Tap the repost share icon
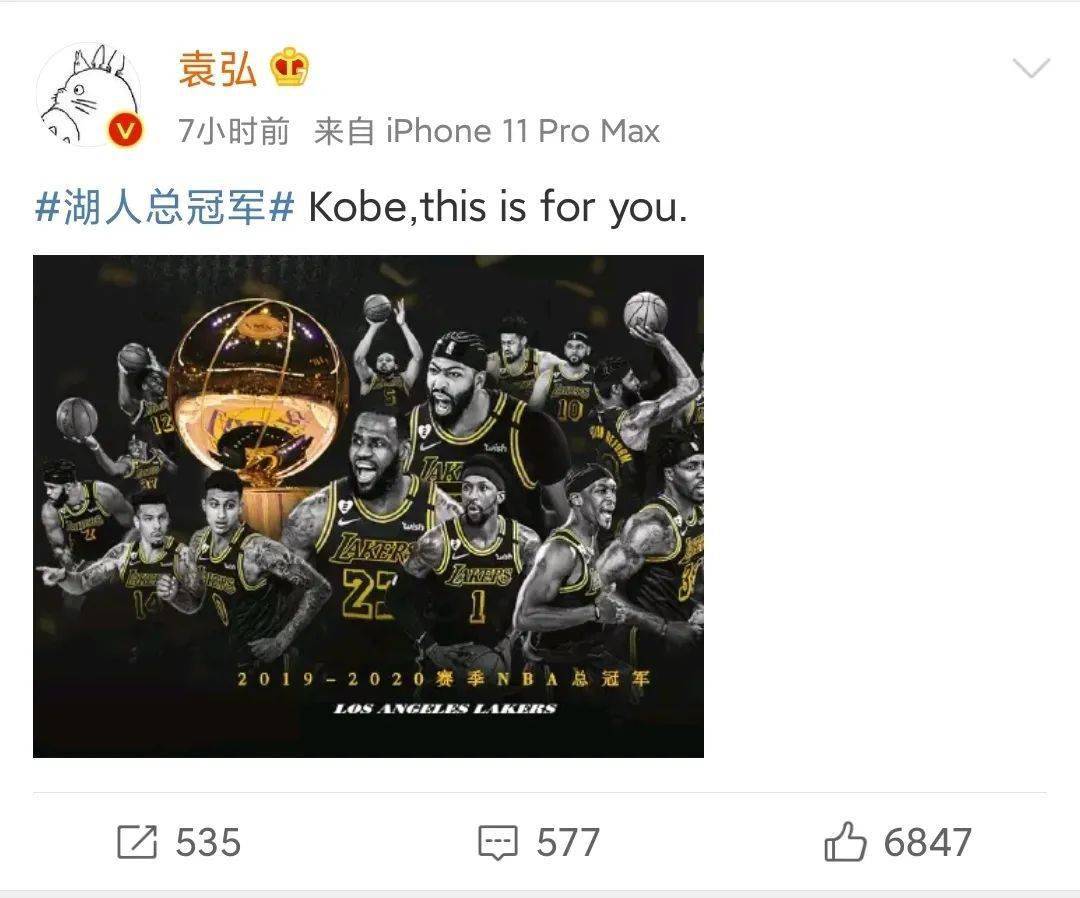This screenshot has height=898, width=1080. (x=137, y=842)
